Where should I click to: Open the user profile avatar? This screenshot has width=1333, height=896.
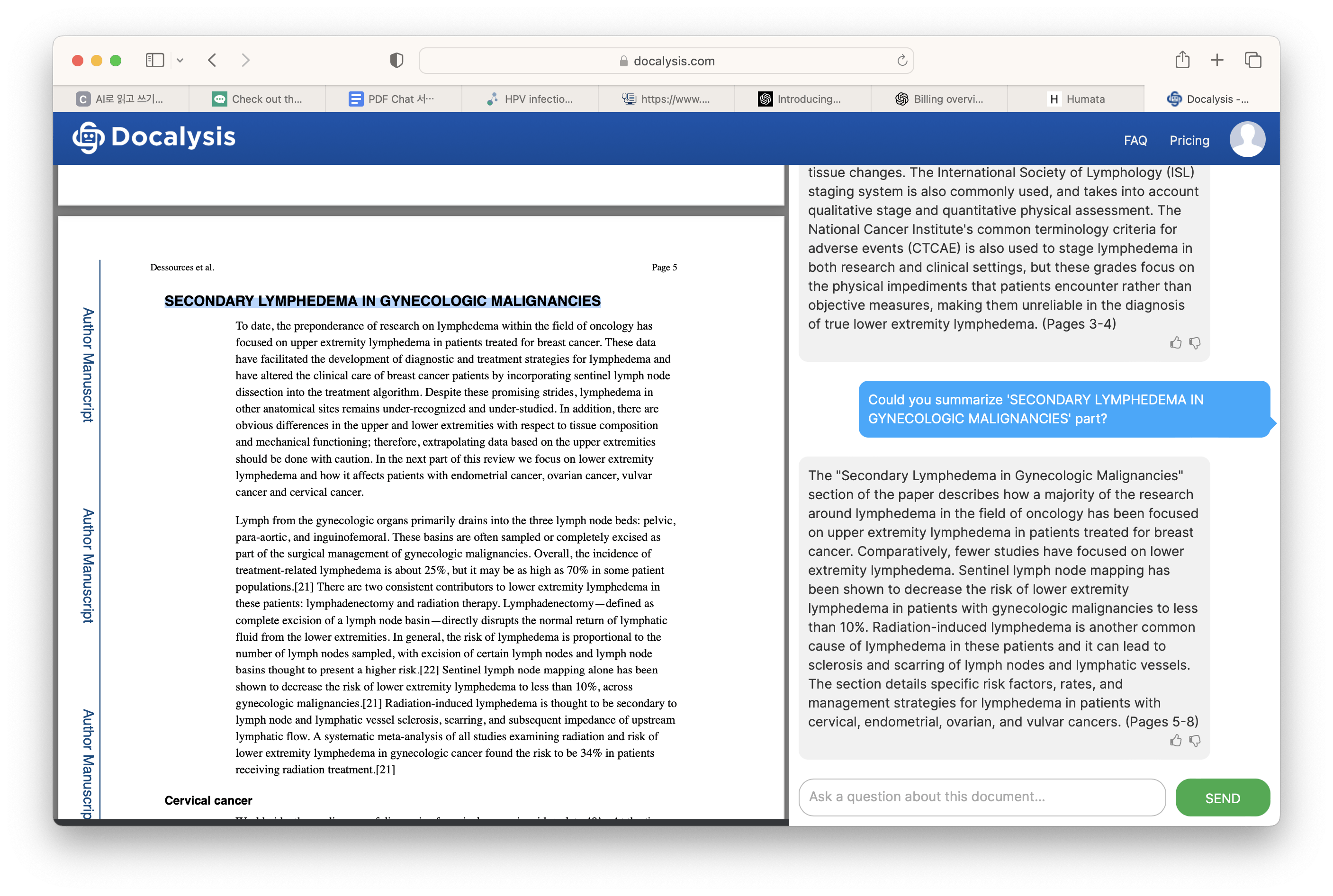point(1247,139)
